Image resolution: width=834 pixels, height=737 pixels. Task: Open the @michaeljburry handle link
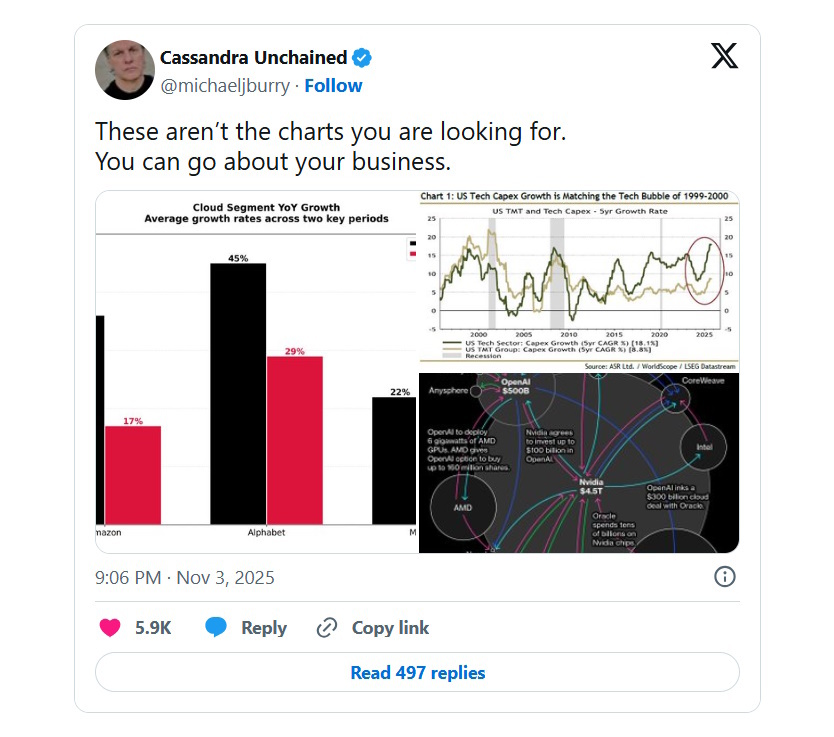pyautogui.click(x=225, y=86)
